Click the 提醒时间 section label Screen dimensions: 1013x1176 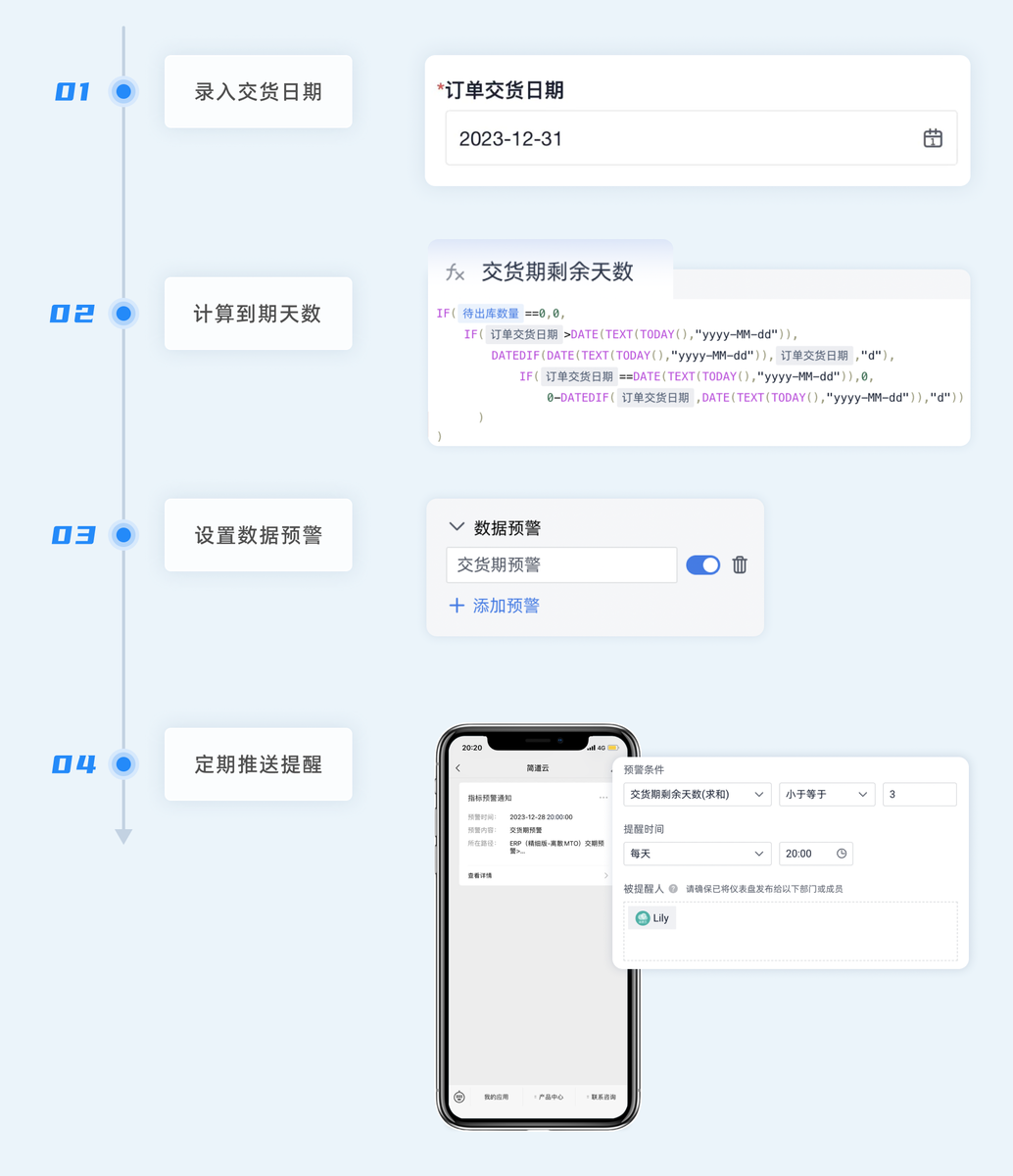(644, 828)
